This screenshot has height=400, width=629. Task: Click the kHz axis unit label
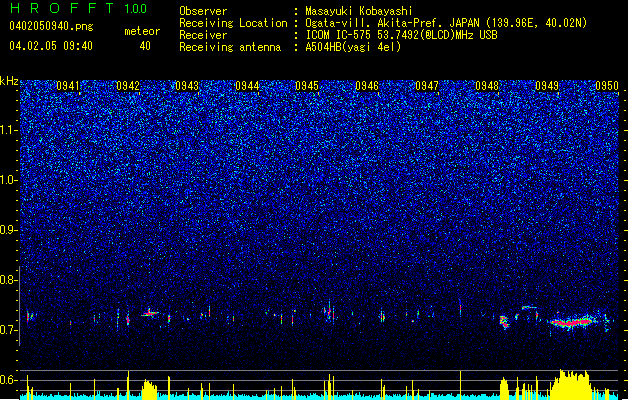[x=9, y=81]
